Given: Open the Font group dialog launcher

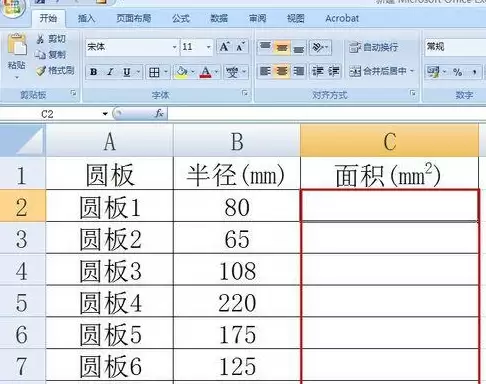Looking at the screenshot, I should pyautogui.click(x=245, y=93).
